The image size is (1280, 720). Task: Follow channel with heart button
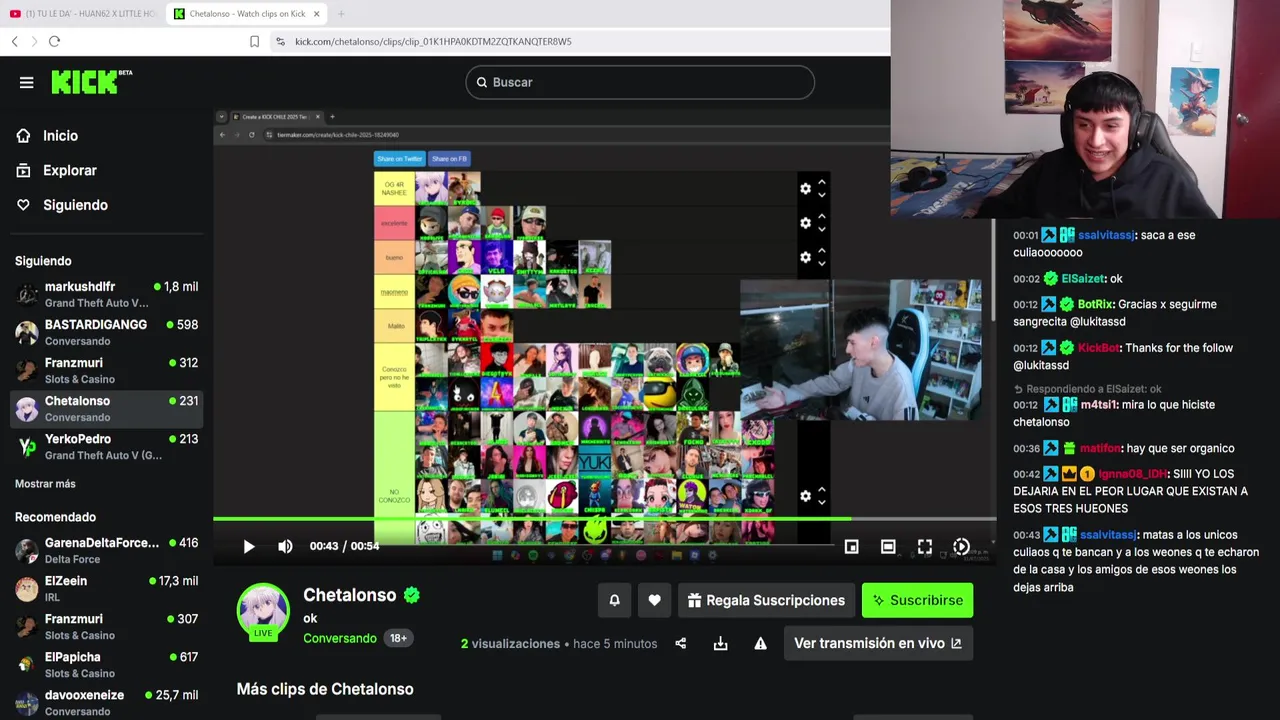point(654,600)
